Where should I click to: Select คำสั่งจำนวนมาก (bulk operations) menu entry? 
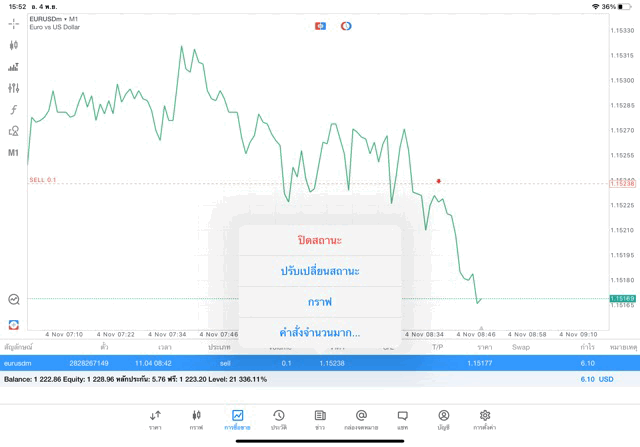320,332
